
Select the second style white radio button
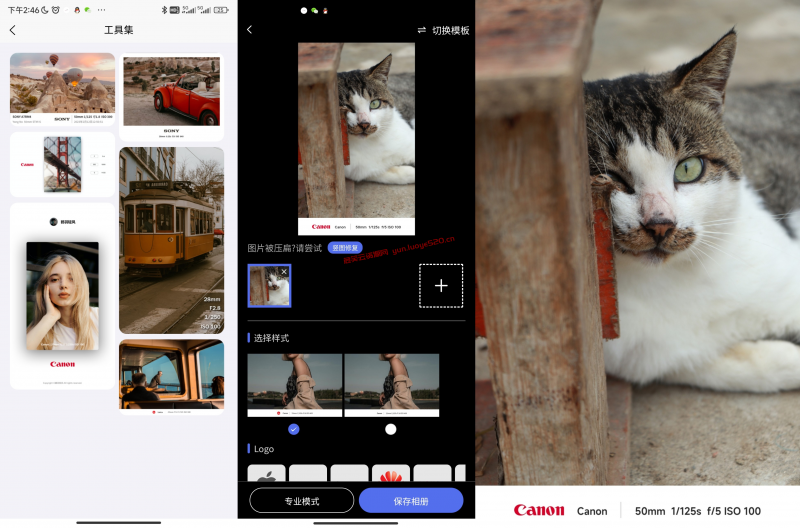coord(391,429)
